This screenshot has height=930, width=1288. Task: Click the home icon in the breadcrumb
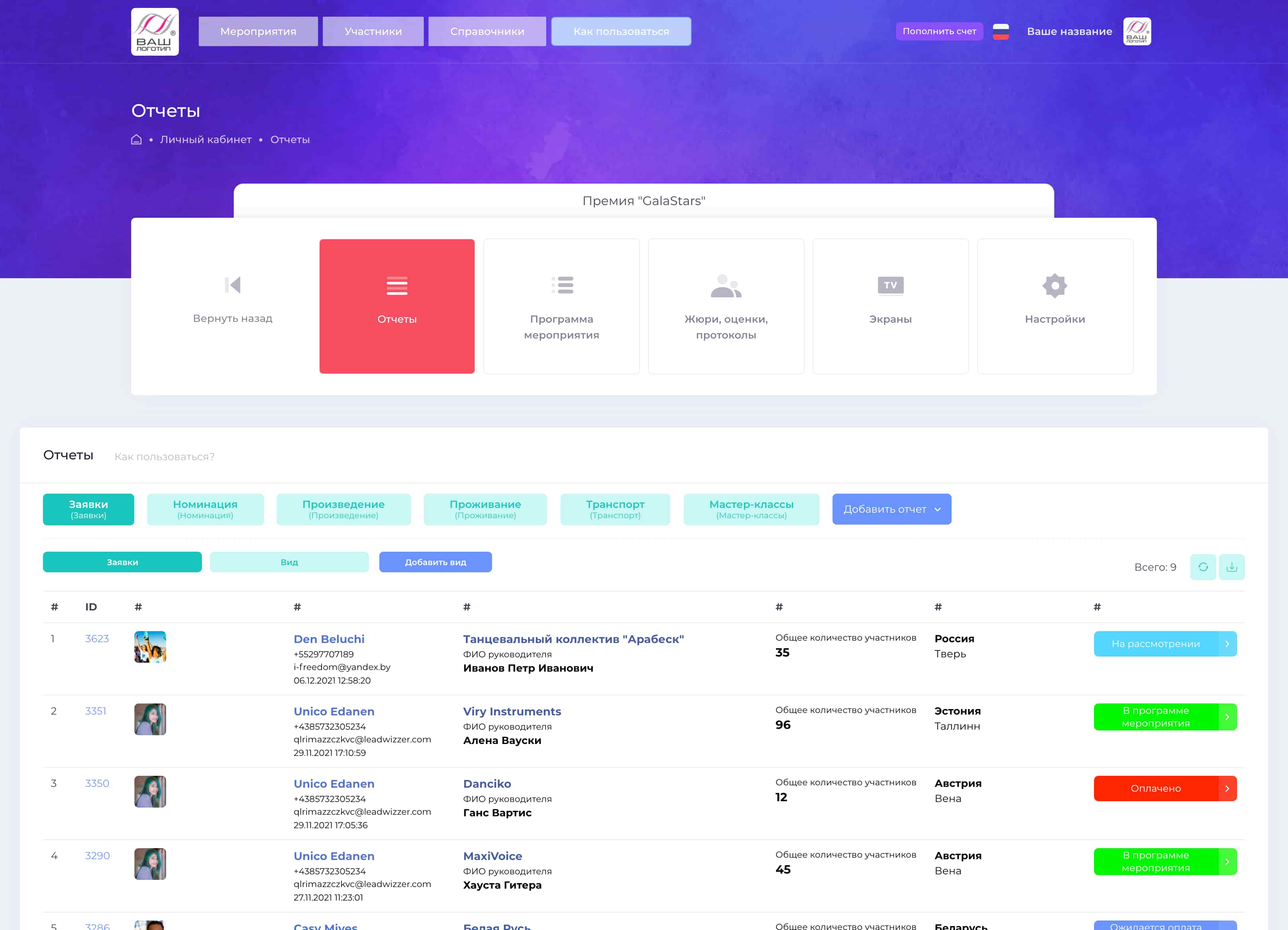(136, 139)
